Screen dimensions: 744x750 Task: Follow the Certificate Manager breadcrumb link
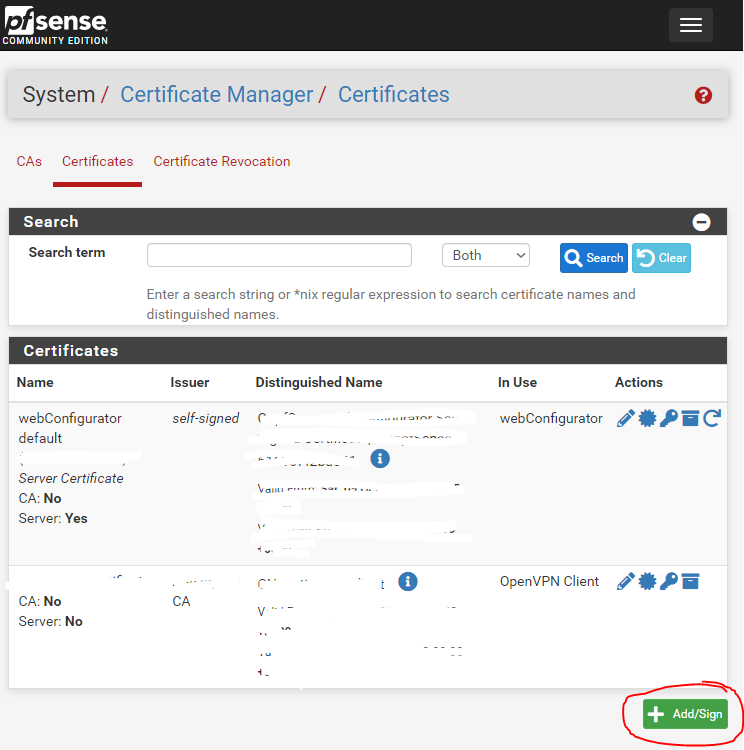(x=217, y=94)
